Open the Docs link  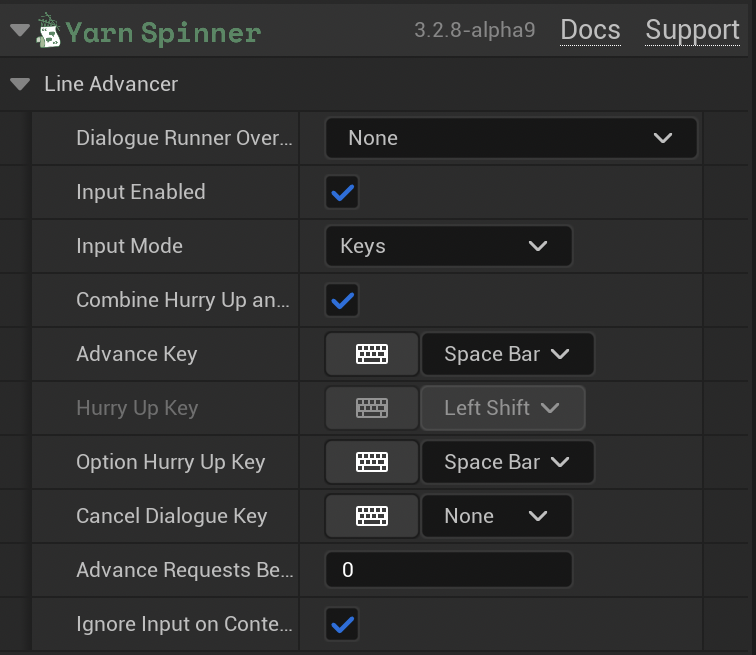point(590,30)
